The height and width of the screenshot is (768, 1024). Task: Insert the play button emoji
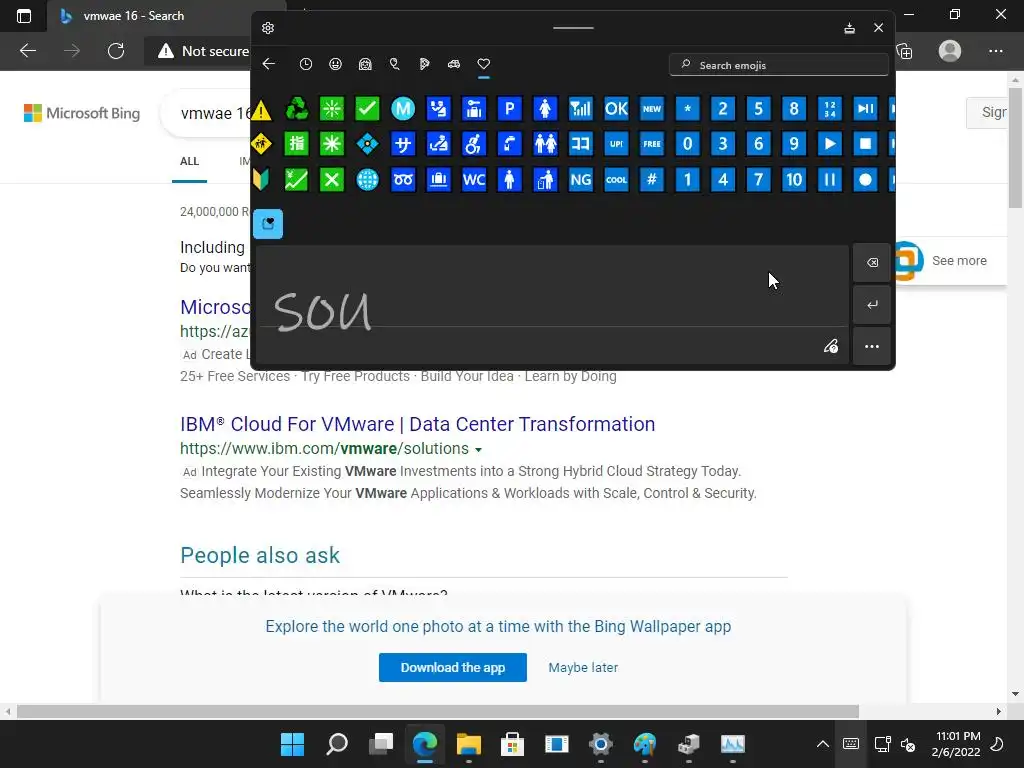(x=829, y=144)
